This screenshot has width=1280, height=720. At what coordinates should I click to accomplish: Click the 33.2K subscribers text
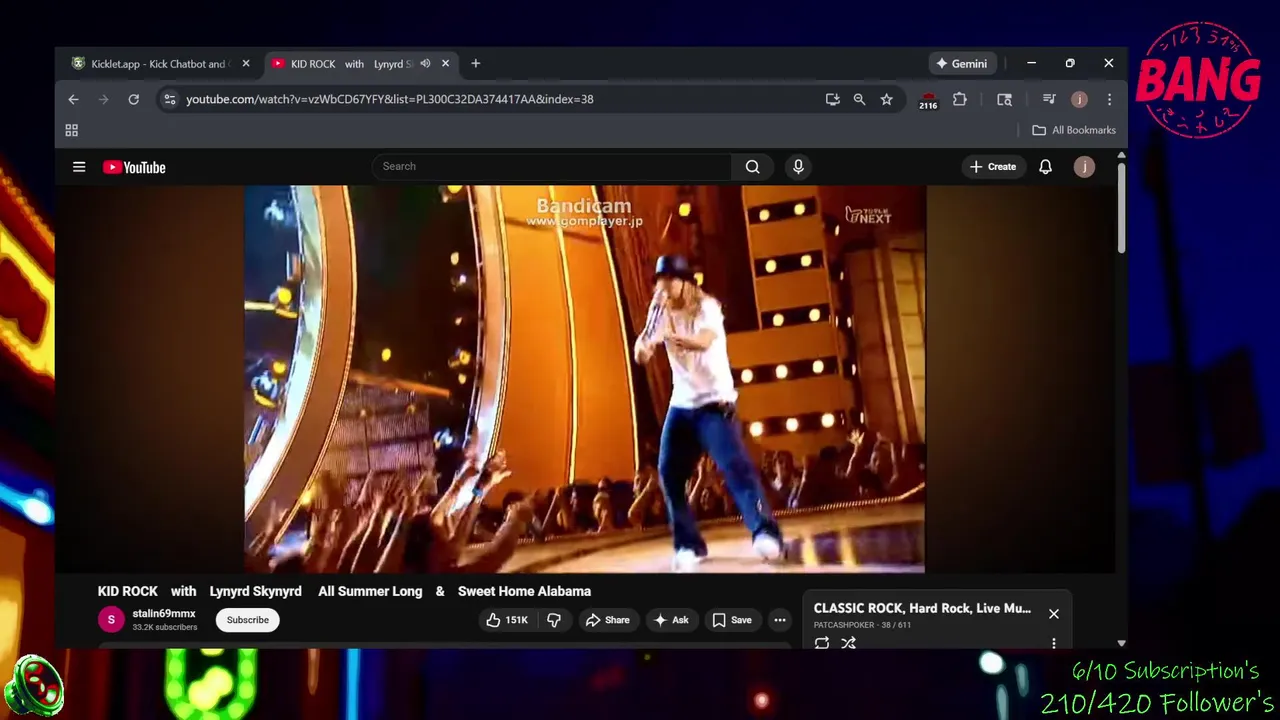pos(165,627)
